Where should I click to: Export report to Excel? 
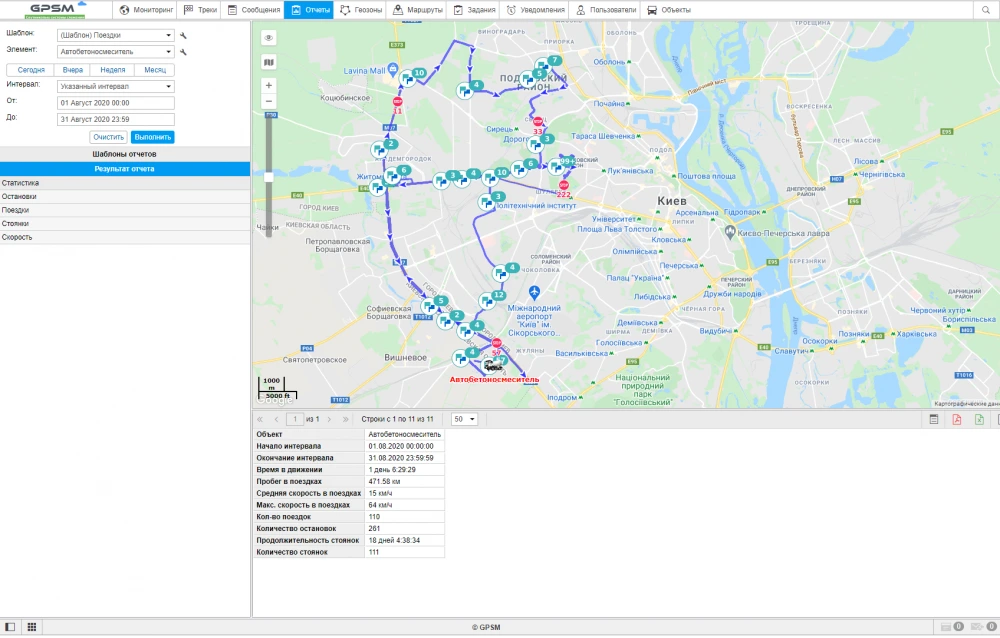[980, 419]
